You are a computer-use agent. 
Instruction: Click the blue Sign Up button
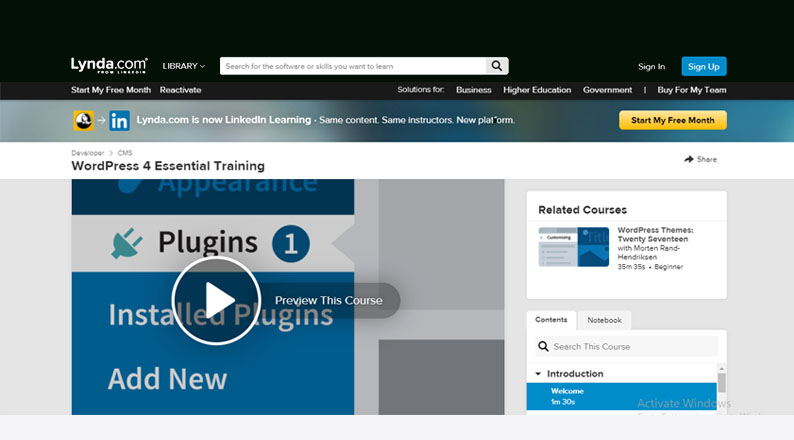[x=704, y=66]
